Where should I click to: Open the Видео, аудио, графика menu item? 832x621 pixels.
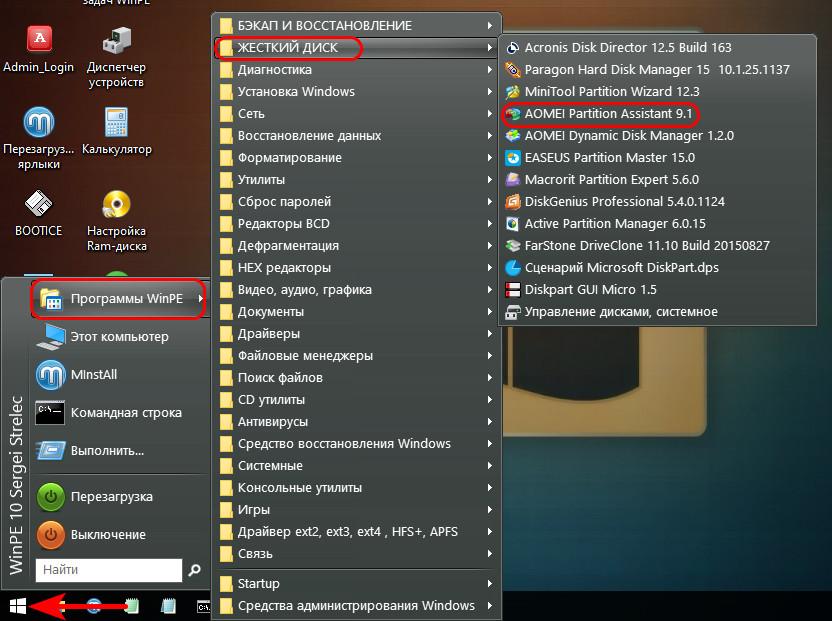click(357, 290)
